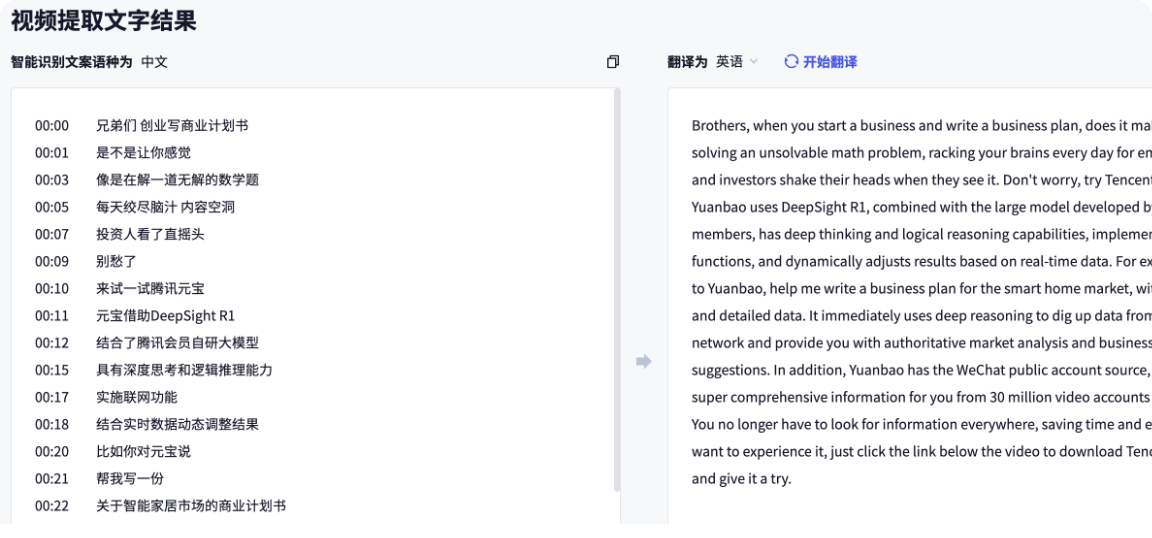
Task: Click translation line 'network and provide you with'
Action: point(921,343)
